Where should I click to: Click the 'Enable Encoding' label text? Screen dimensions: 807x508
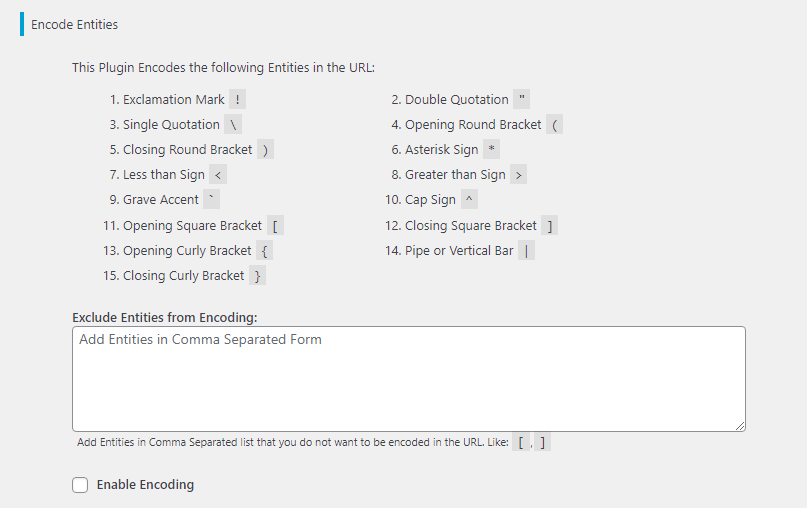145,485
